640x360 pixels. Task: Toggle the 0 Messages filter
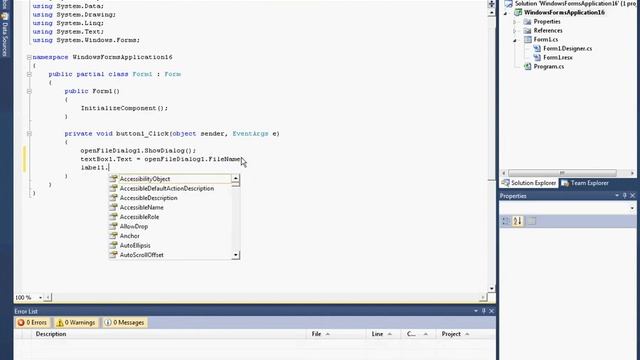(124, 322)
